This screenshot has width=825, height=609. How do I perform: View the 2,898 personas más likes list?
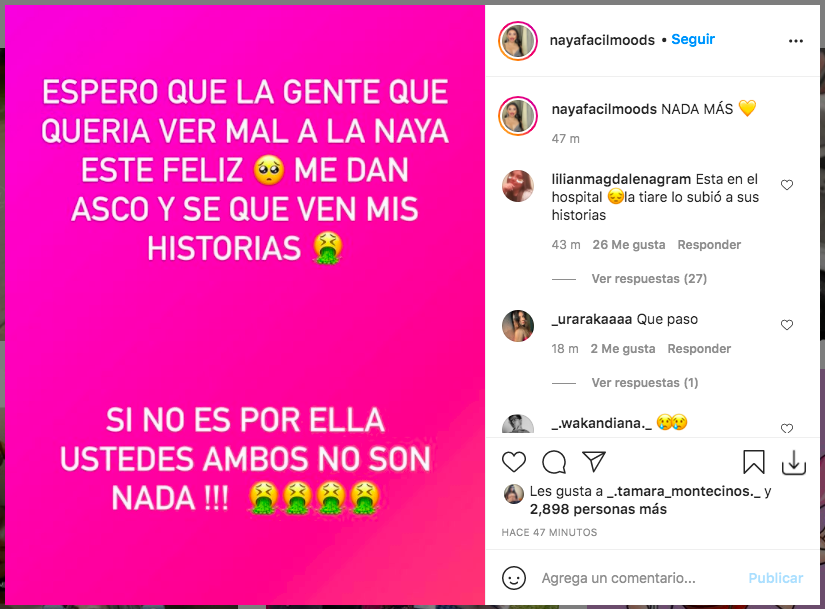[x=598, y=509]
